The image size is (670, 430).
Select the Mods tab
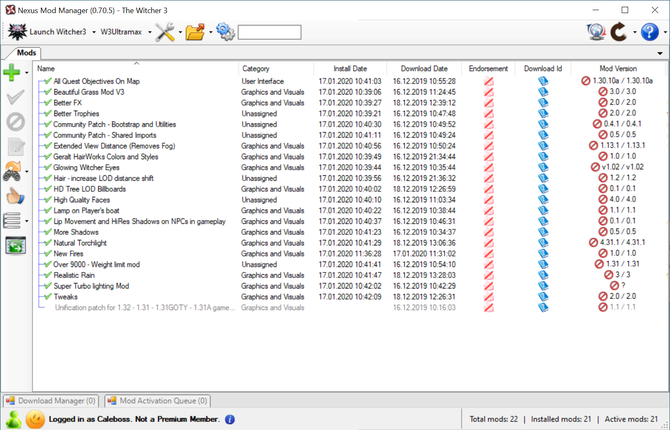click(x=26, y=53)
